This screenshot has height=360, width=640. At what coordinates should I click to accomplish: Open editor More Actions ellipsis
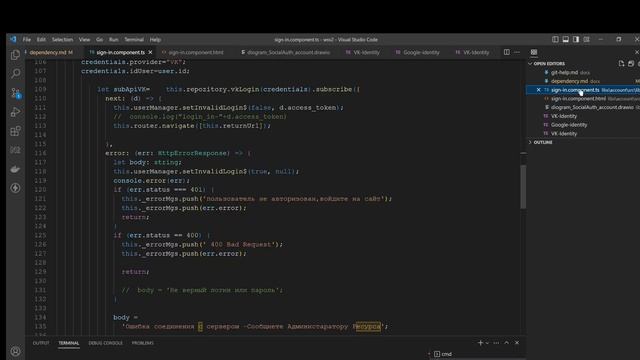point(517,52)
